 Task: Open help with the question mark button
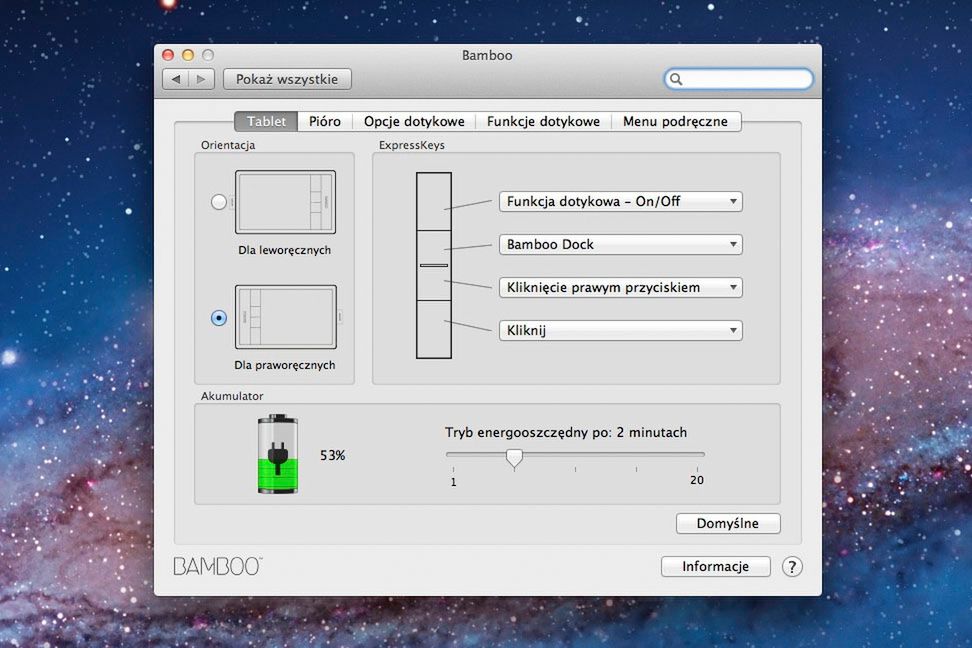pos(792,566)
